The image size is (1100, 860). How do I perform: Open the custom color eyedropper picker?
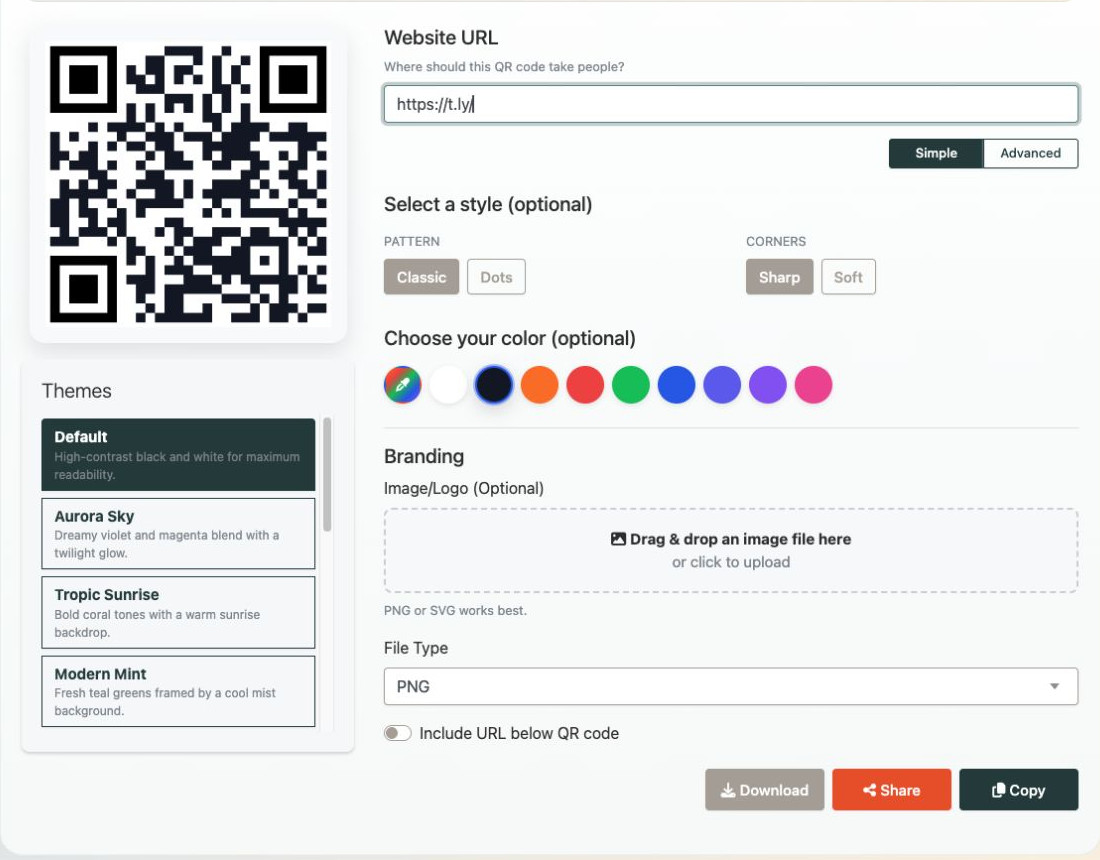coord(403,384)
